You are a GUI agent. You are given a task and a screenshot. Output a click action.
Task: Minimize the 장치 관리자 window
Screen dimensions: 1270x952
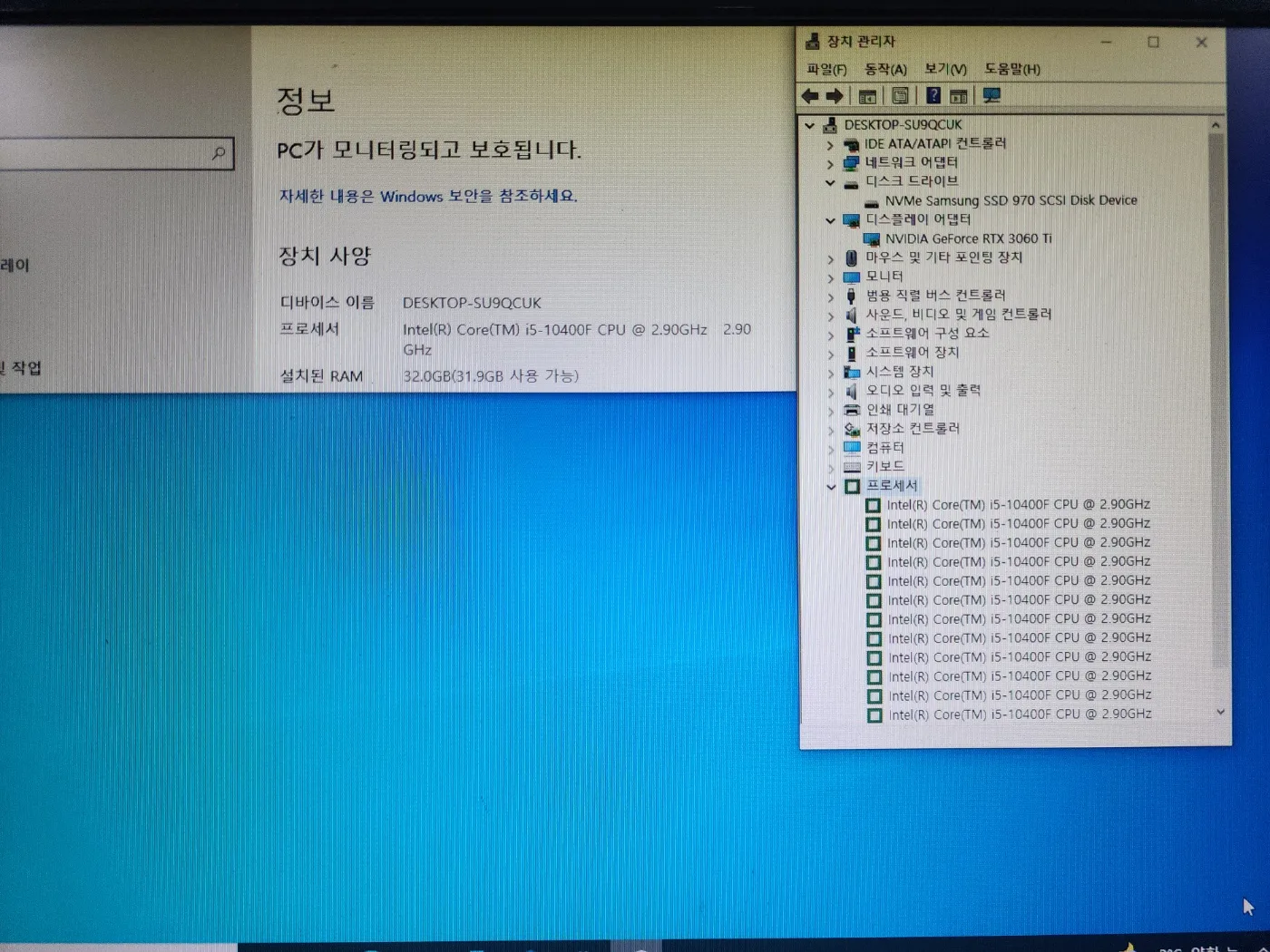(x=1107, y=42)
